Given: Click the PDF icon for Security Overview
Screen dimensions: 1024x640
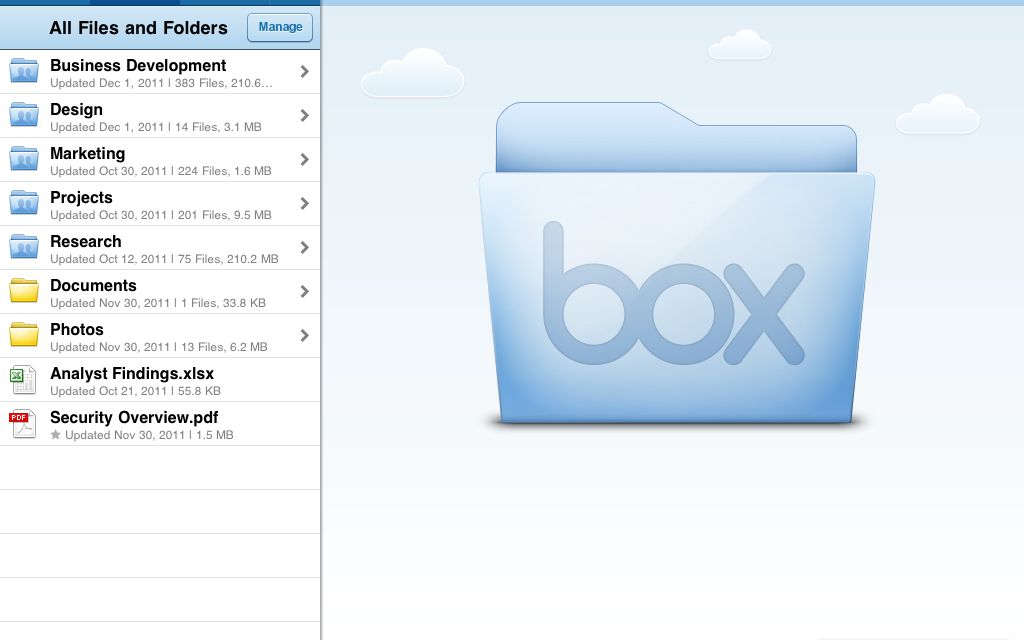Looking at the screenshot, I should [x=22, y=424].
